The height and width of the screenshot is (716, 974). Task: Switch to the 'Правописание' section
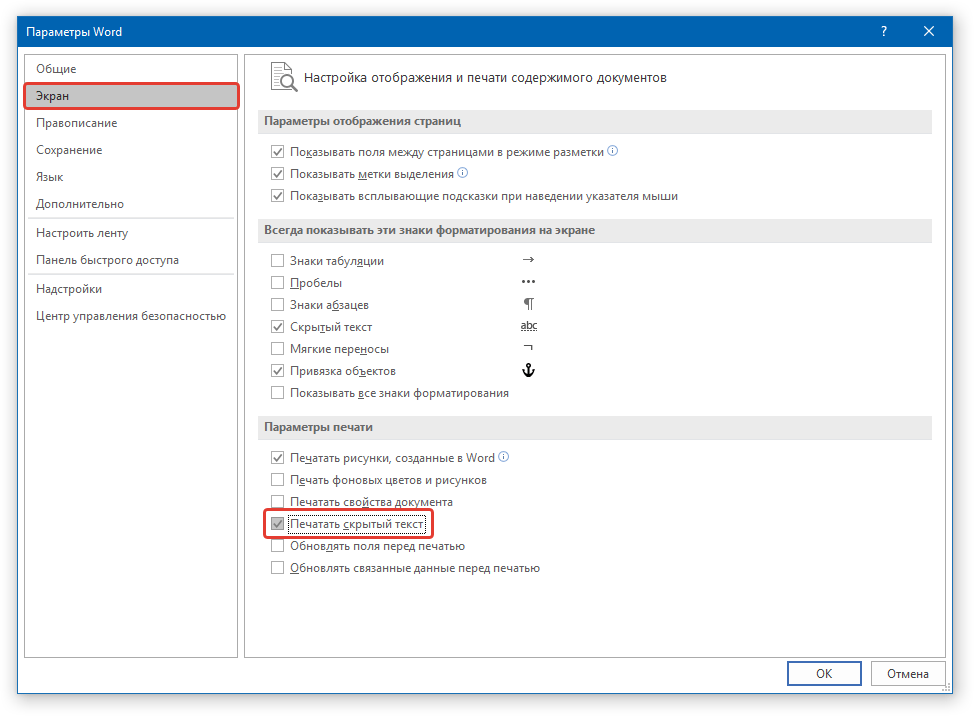pos(77,123)
